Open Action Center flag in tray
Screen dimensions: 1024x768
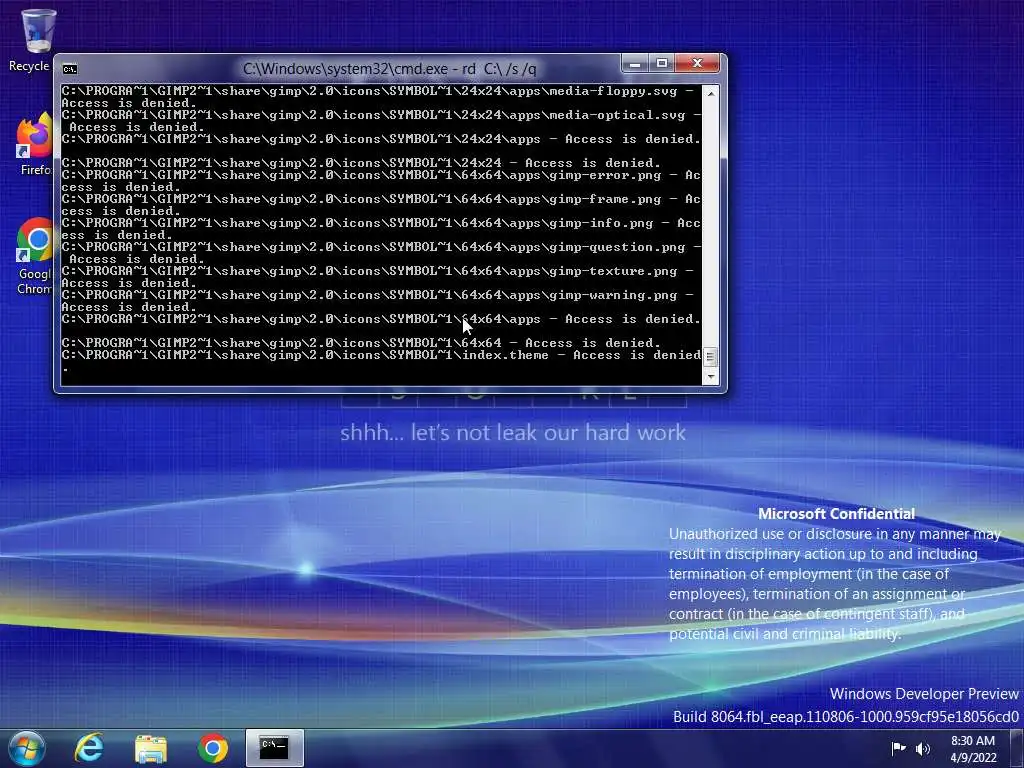[899, 748]
